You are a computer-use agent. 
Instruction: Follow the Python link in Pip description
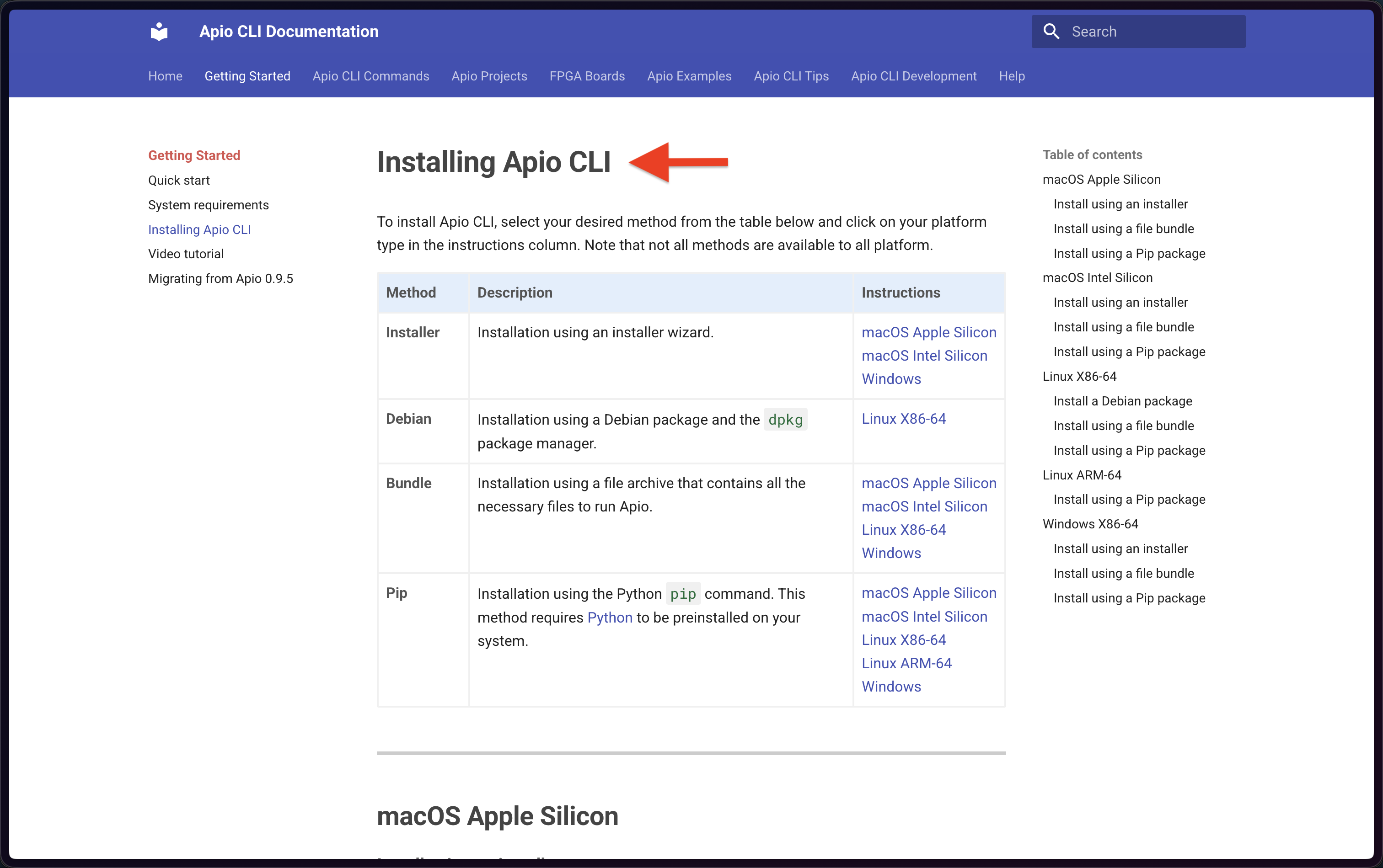tap(610, 618)
